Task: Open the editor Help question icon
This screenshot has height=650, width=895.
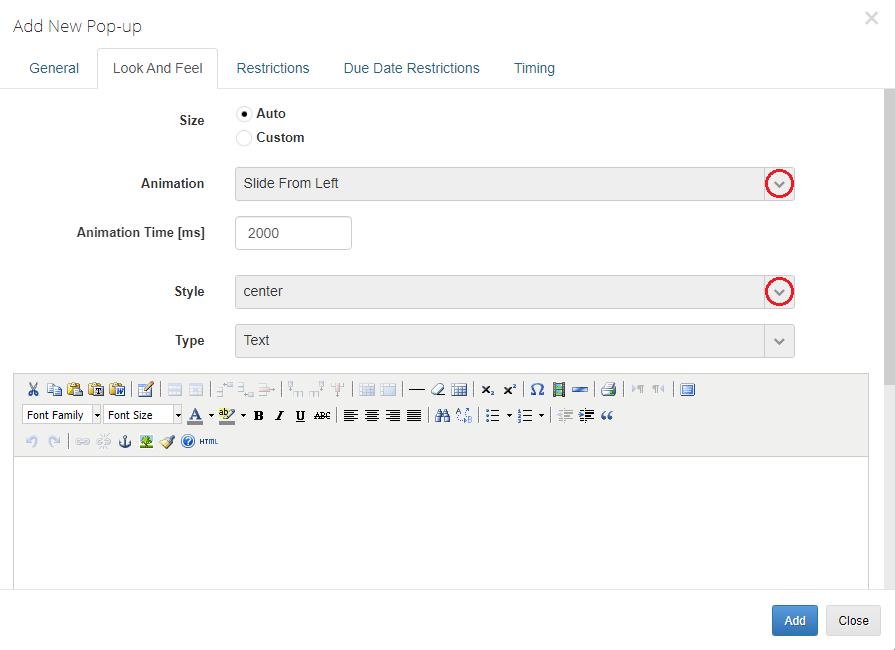Action: (188, 441)
